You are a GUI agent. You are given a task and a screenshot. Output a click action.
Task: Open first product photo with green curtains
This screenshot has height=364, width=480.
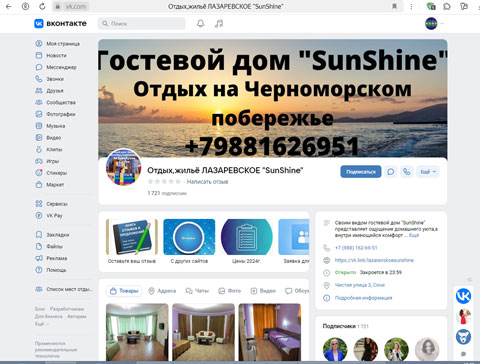click(x=137, y=332)
